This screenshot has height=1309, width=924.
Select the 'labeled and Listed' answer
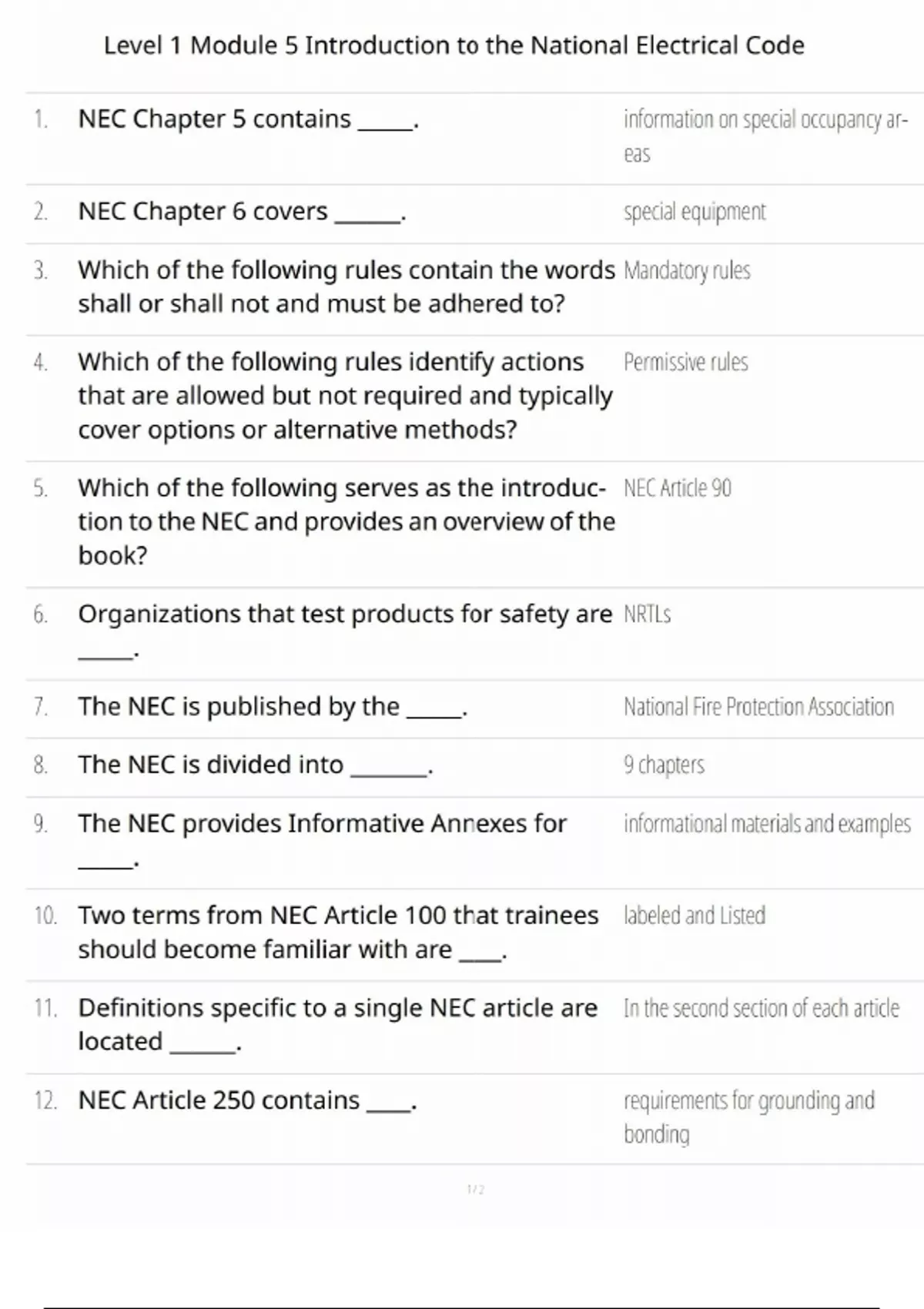(694, 916)
